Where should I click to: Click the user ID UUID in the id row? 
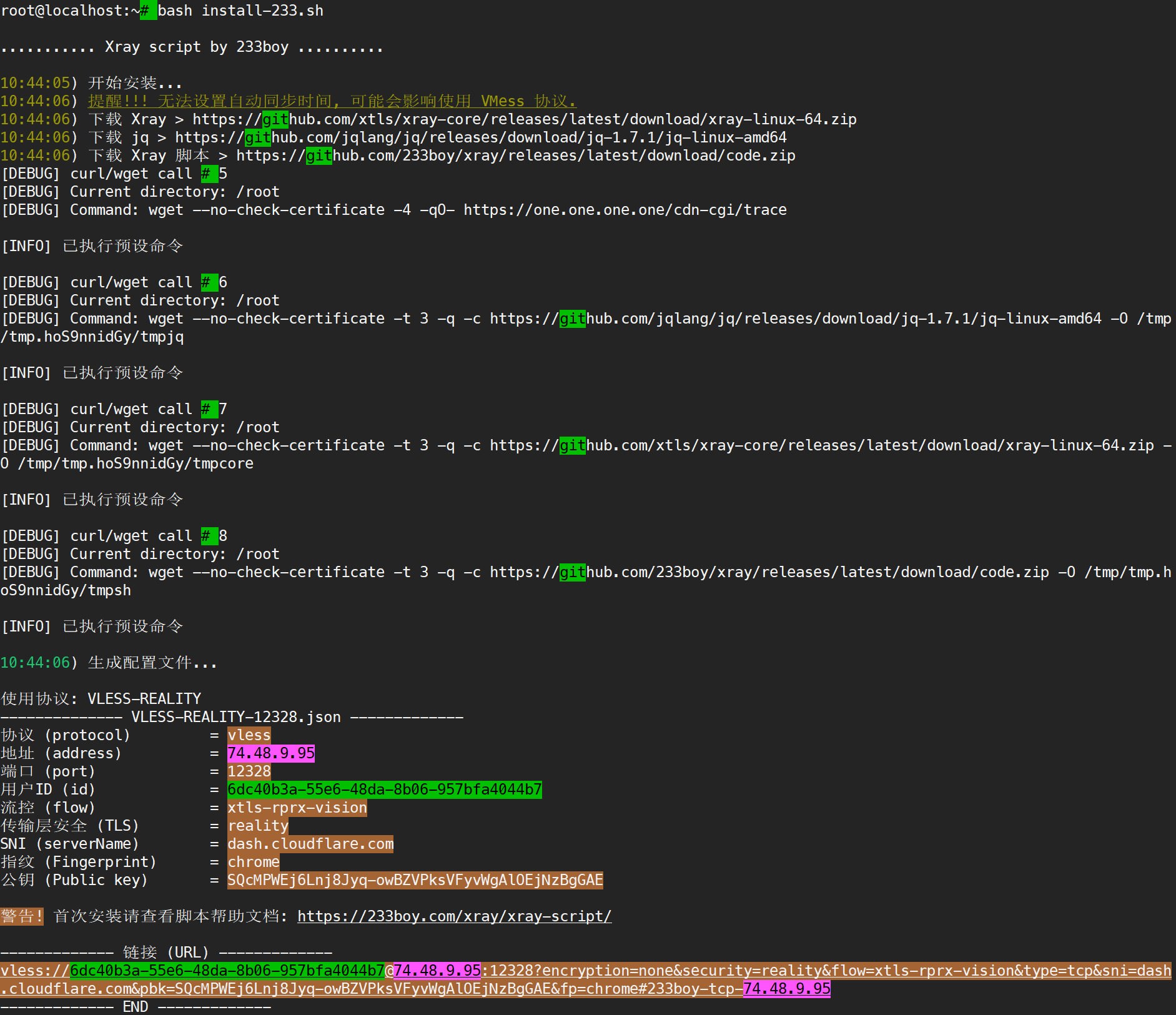click(x=384, y=790)
